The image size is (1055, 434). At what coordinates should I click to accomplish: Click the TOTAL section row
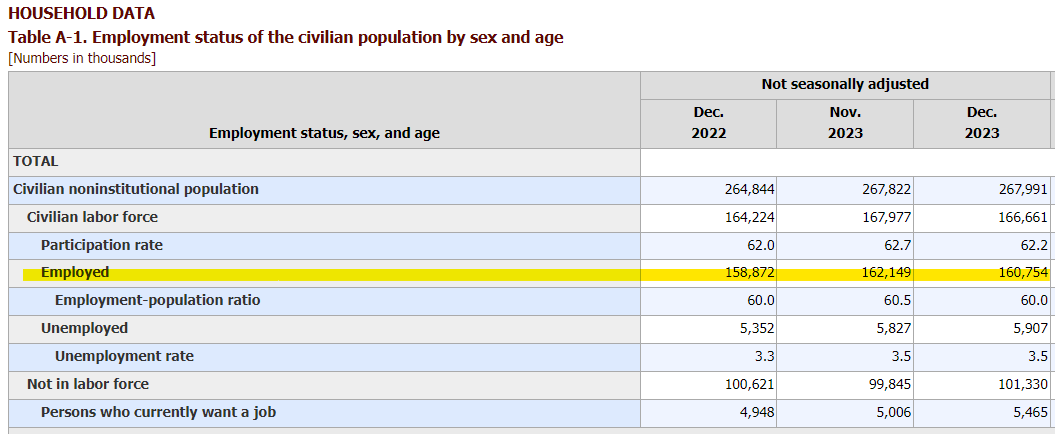(x=36, y=161)
